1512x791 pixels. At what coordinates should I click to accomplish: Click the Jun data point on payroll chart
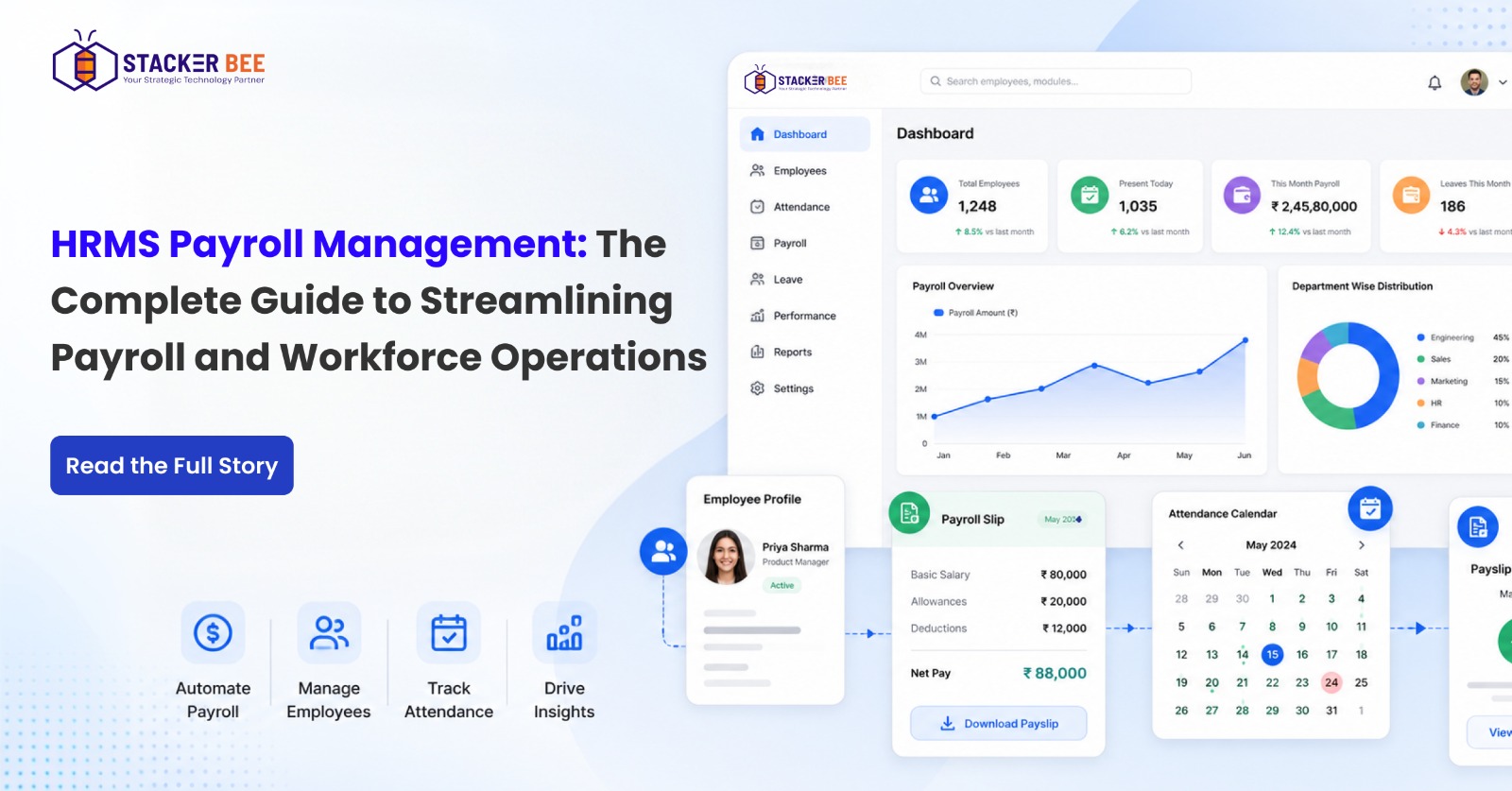(1246, 340)
